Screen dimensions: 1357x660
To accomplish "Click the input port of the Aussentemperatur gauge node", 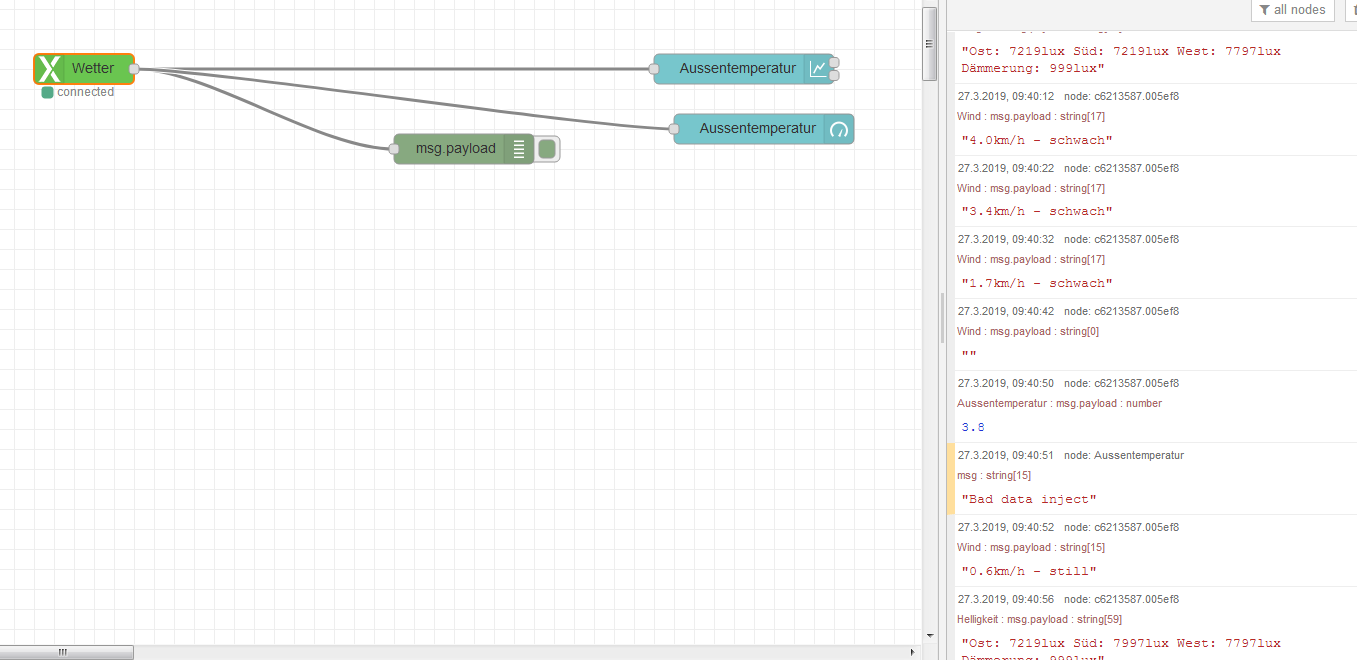I will [674, 129].
